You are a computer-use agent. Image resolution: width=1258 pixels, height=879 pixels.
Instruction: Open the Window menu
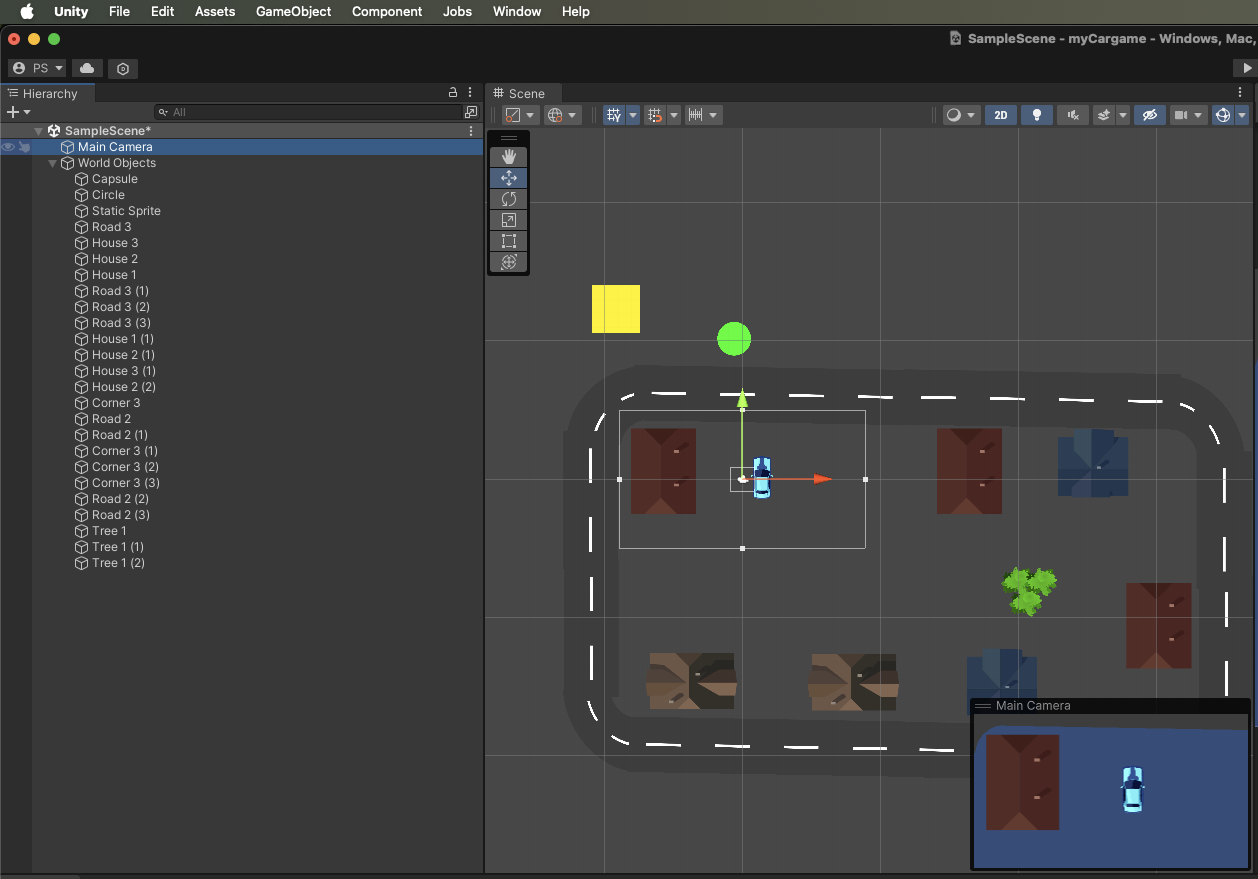(517, 11)
